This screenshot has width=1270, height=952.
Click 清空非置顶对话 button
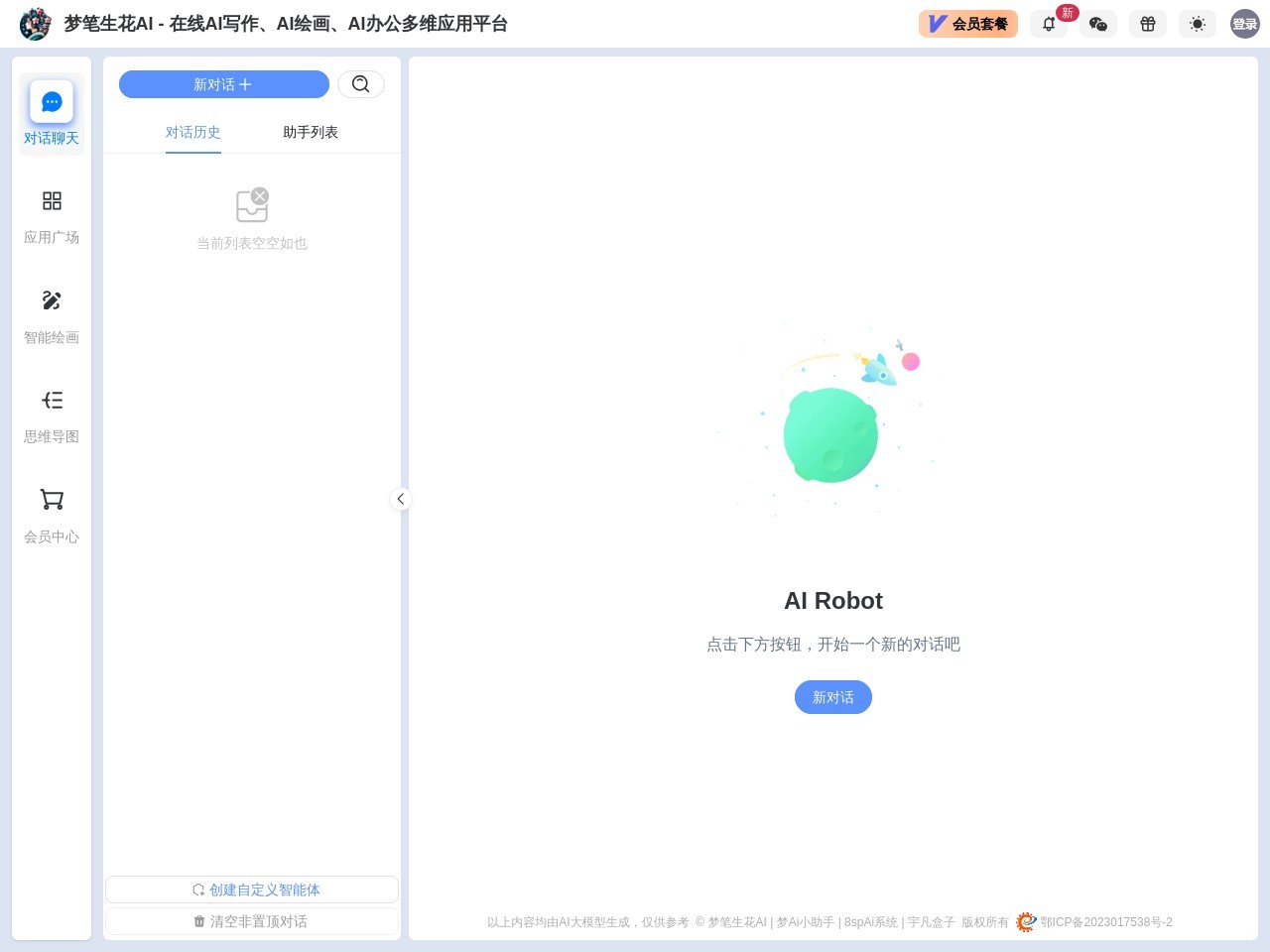[252, 921]
